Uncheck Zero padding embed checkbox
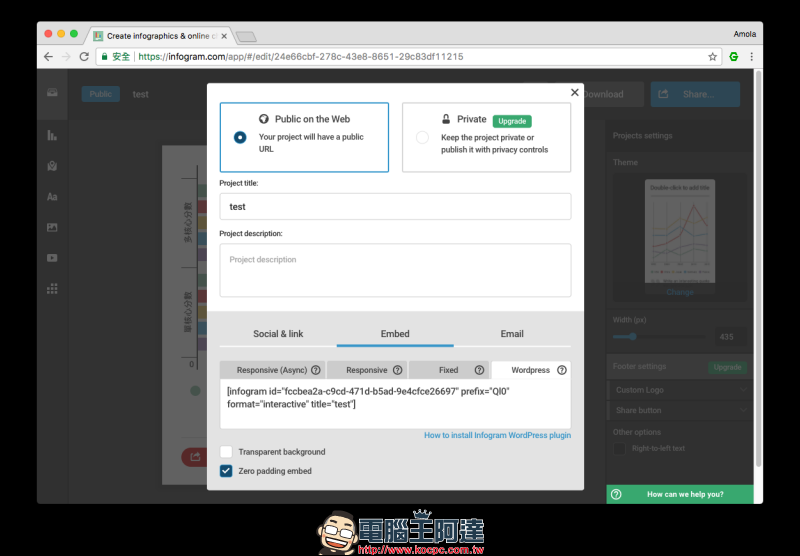The image size is (800, 556). (x=226, y=471)
